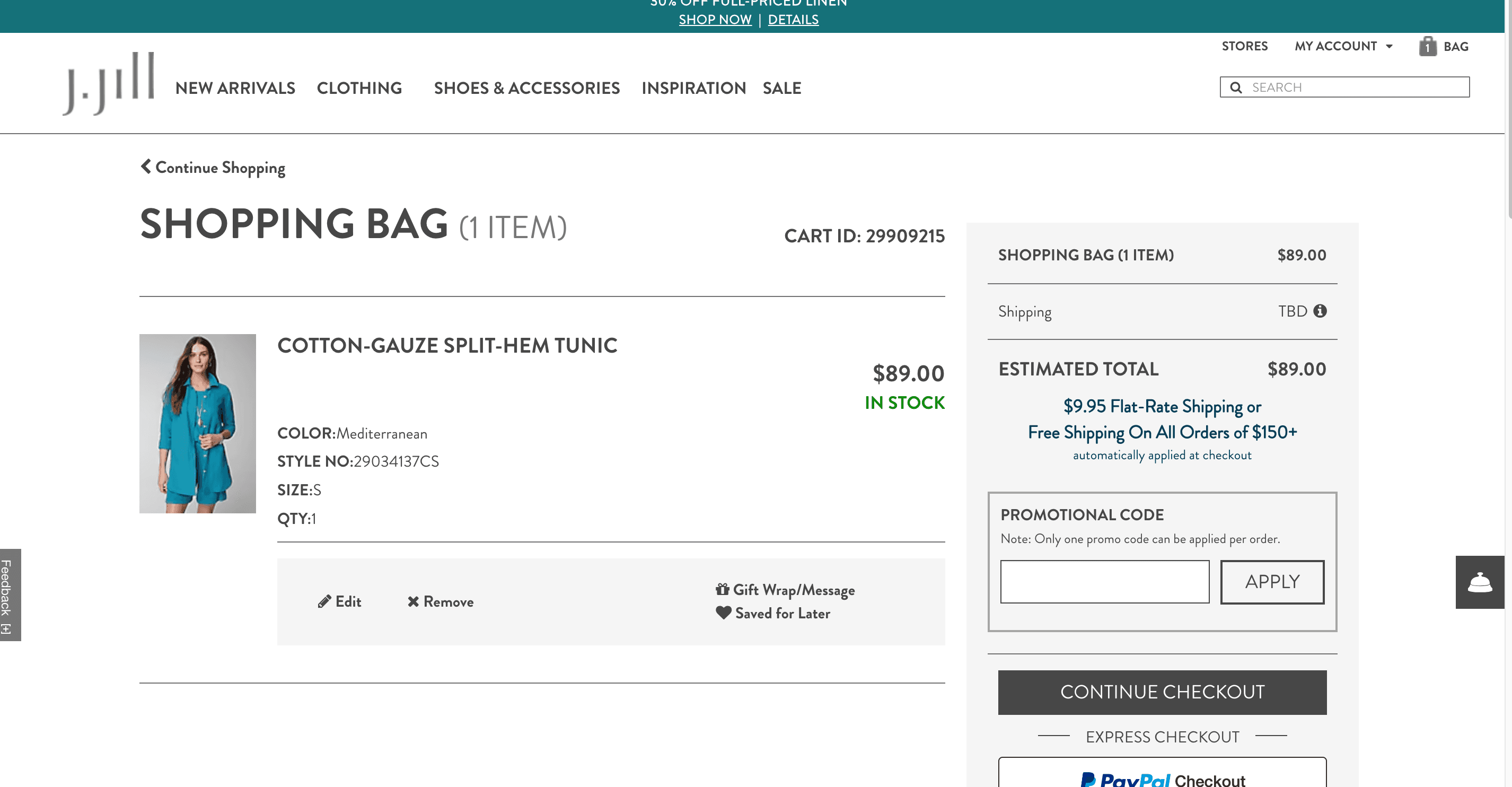Open the Clothing menu

pyautogui.click(x=359, y=88)
